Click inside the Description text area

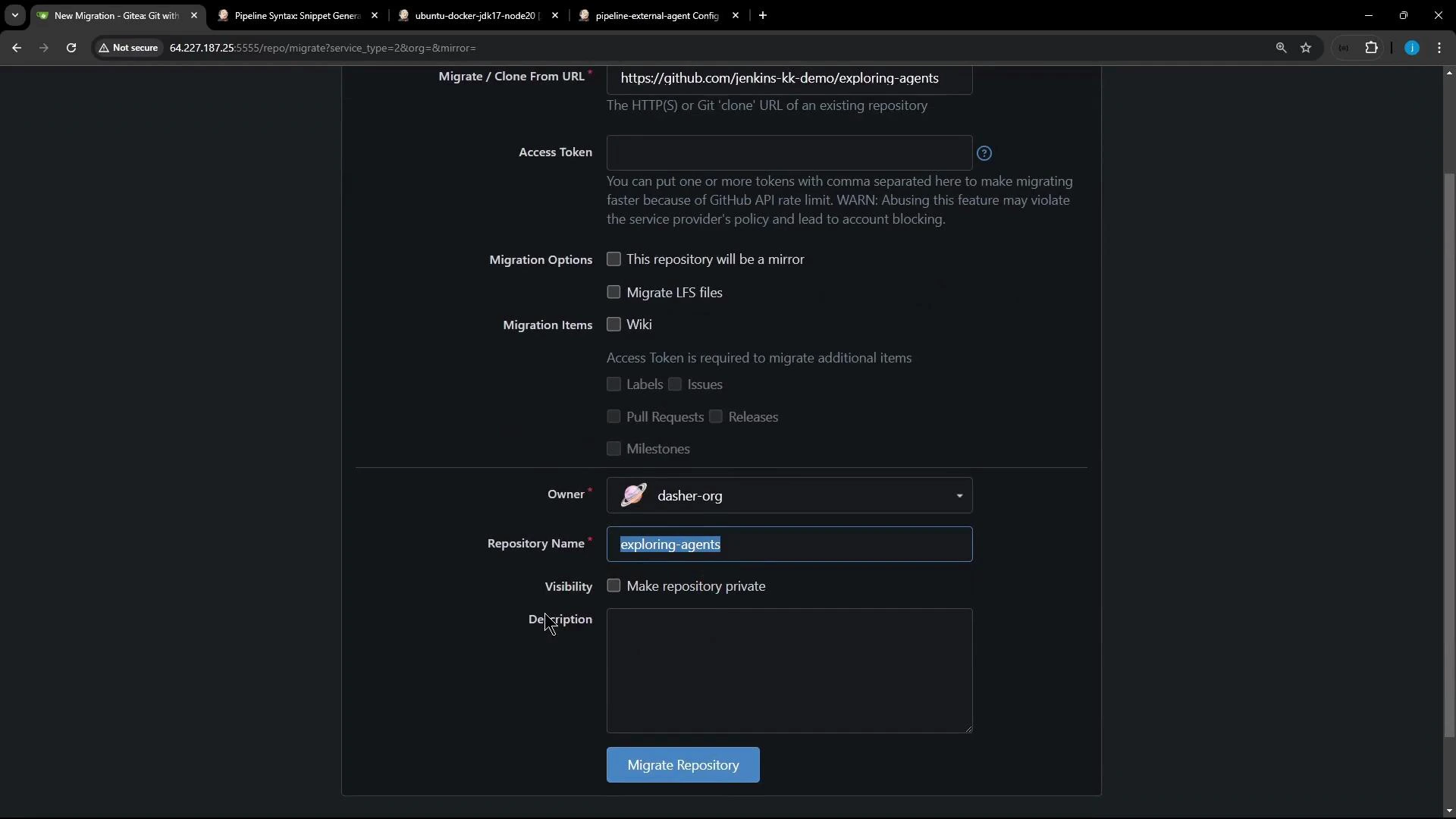tap(789, 671)
